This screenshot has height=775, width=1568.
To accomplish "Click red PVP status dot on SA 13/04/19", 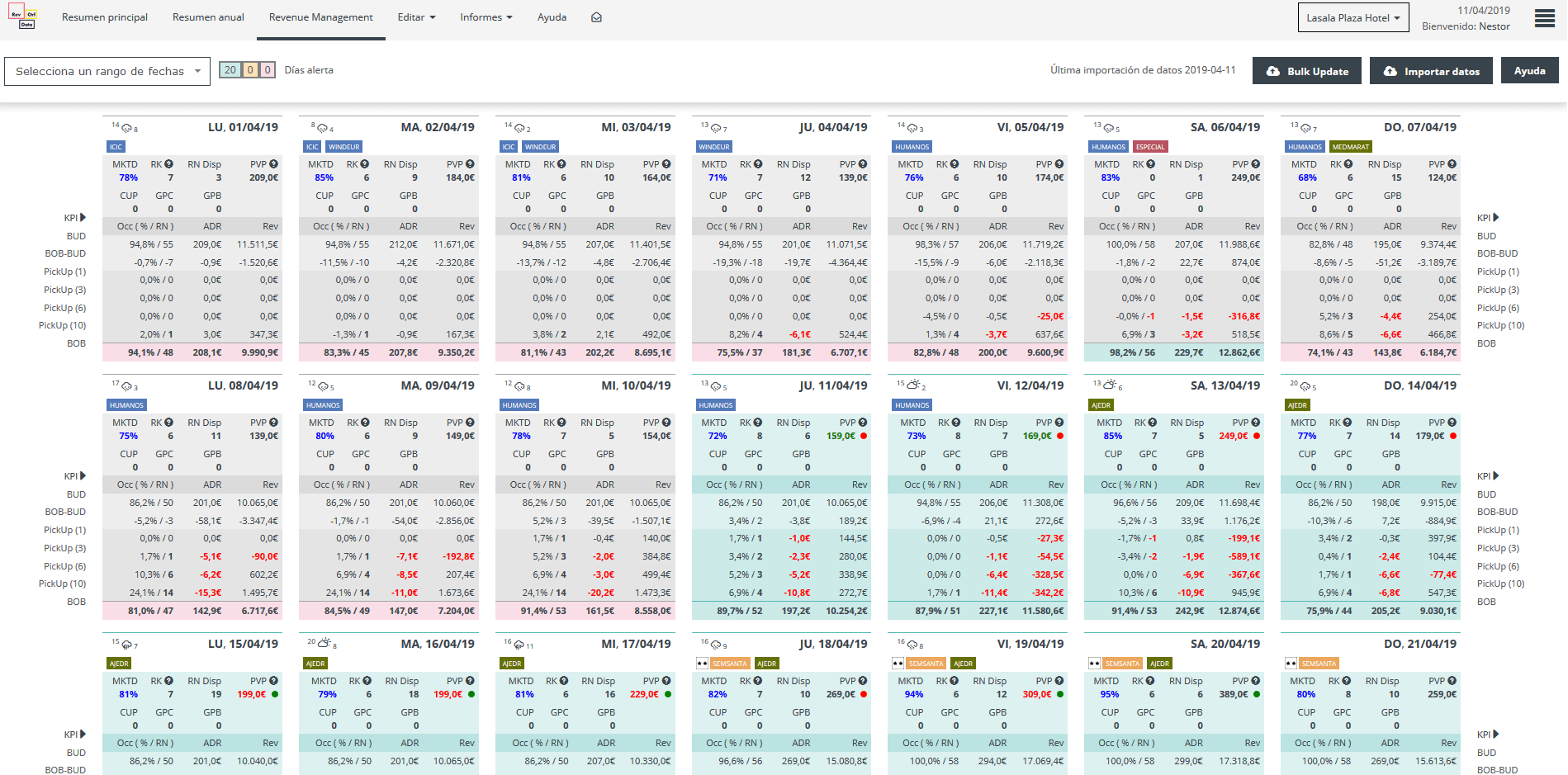I will [x=1257, y=436].
